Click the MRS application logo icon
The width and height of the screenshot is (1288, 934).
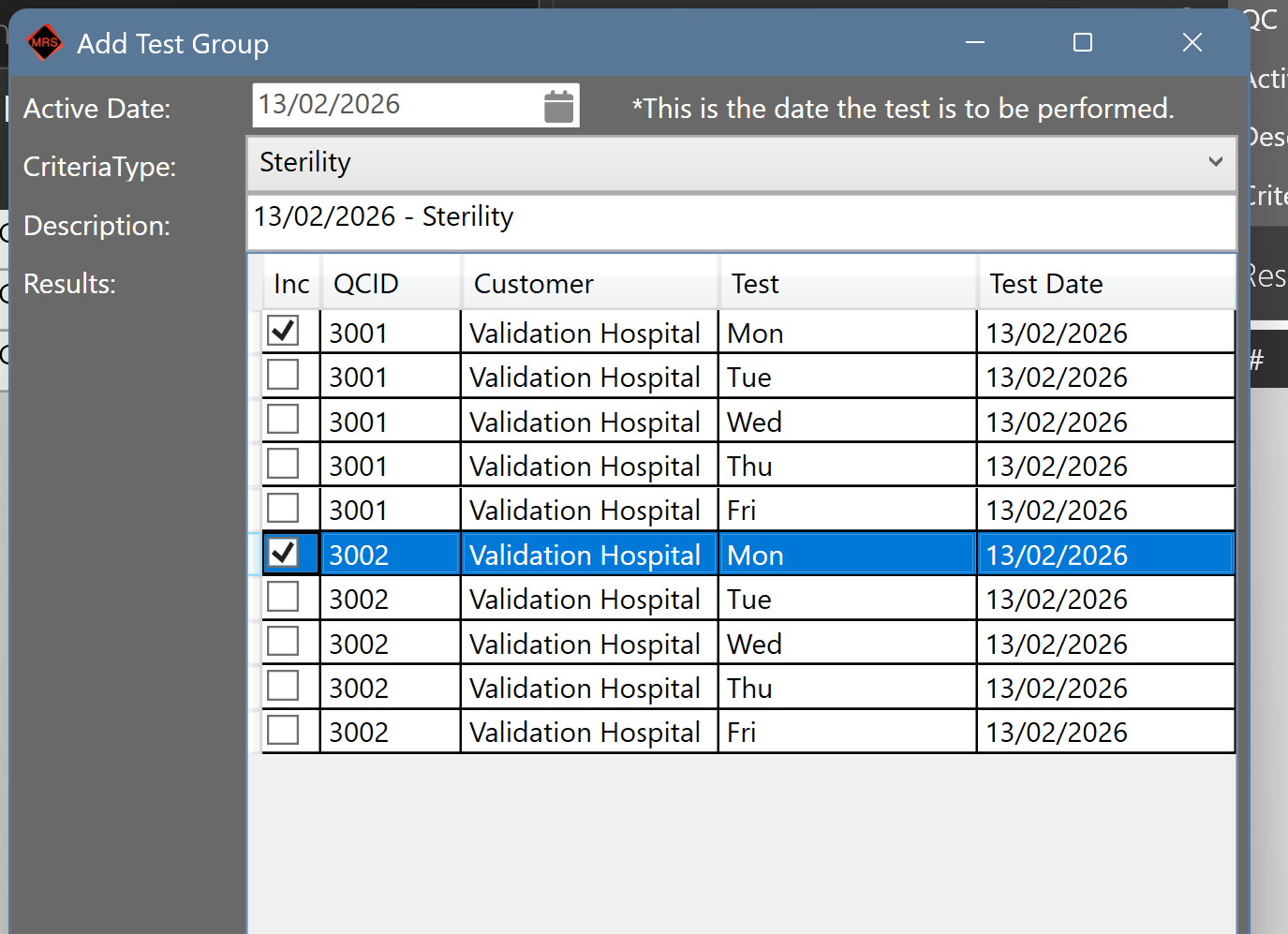44,42
